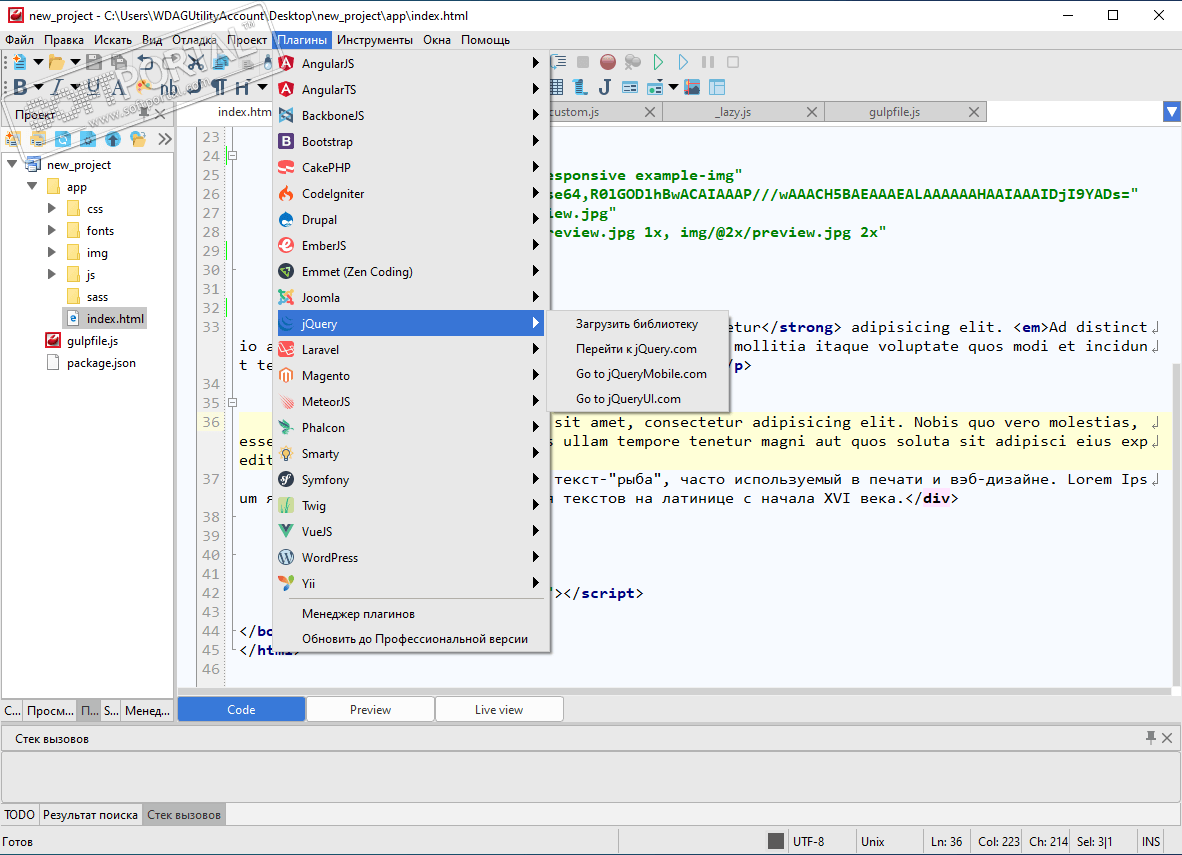
Task: Click the insert table grid icon
Action: tap(556, 88)
